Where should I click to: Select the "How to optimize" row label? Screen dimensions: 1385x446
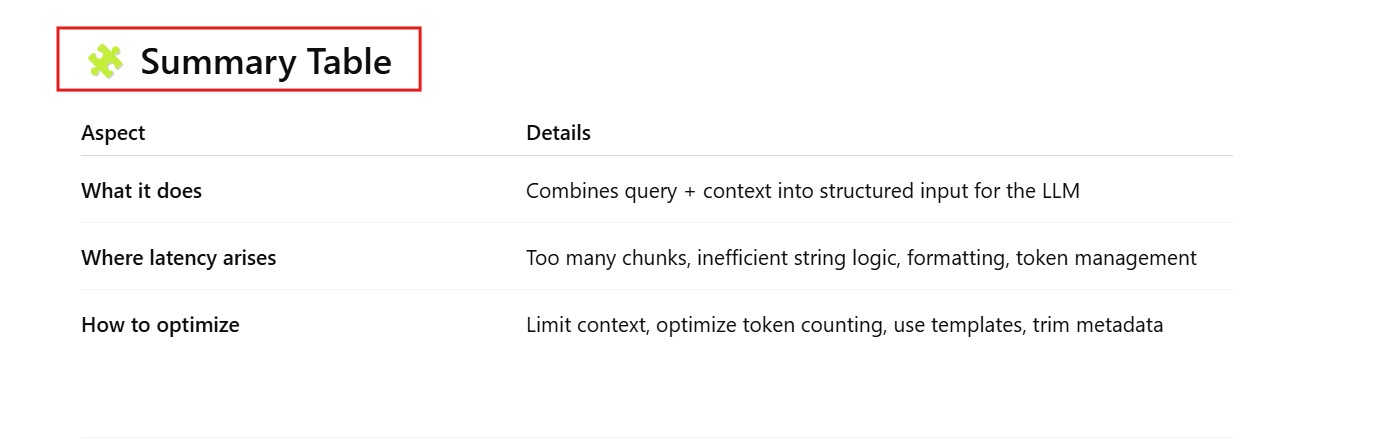coord(160,325)
